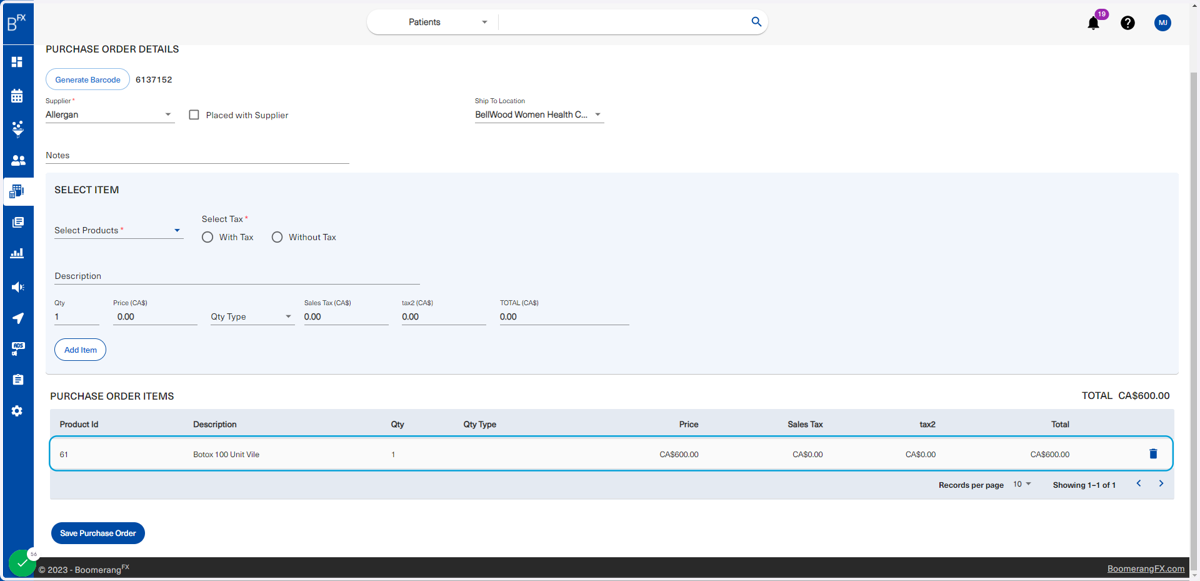Image resolution: width=1200 pixels, height=581 pixels.
Task: Open the clipboard icon in sidebar
Action: 17,380
